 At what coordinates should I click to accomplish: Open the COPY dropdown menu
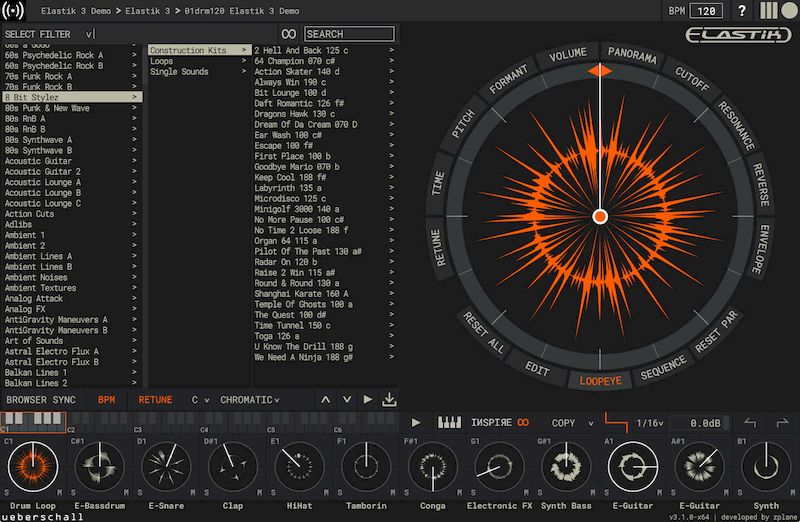point(573,423)
